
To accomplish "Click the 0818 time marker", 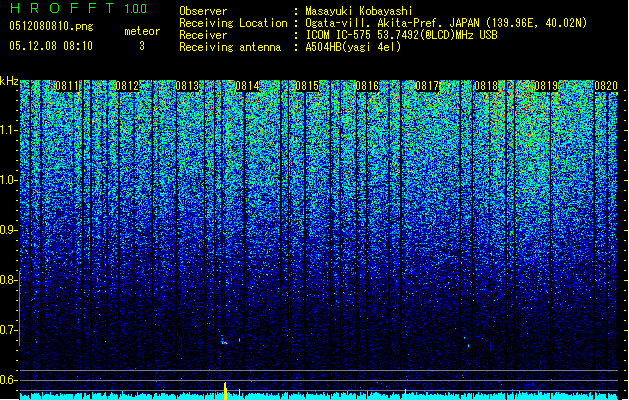I will 487,86.
